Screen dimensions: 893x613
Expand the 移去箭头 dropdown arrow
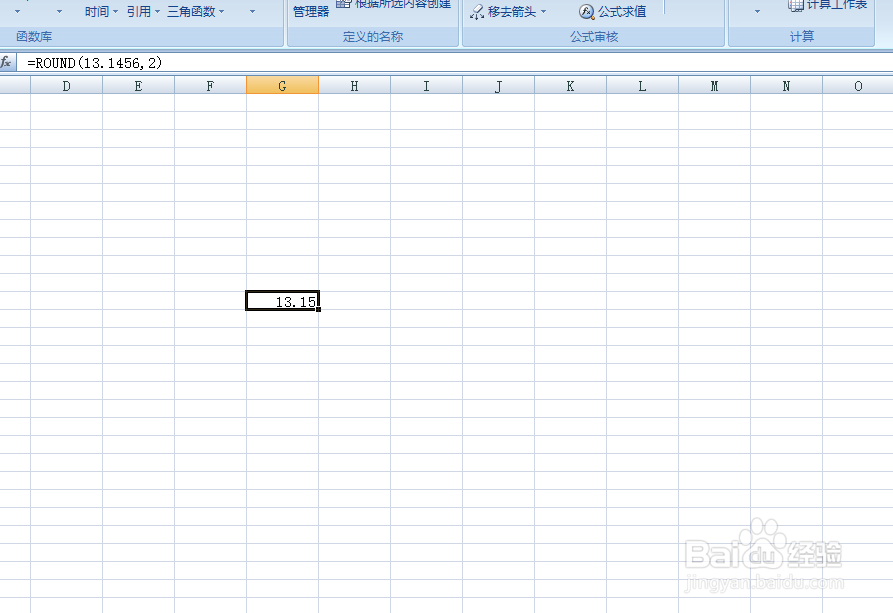click(543, 12)
